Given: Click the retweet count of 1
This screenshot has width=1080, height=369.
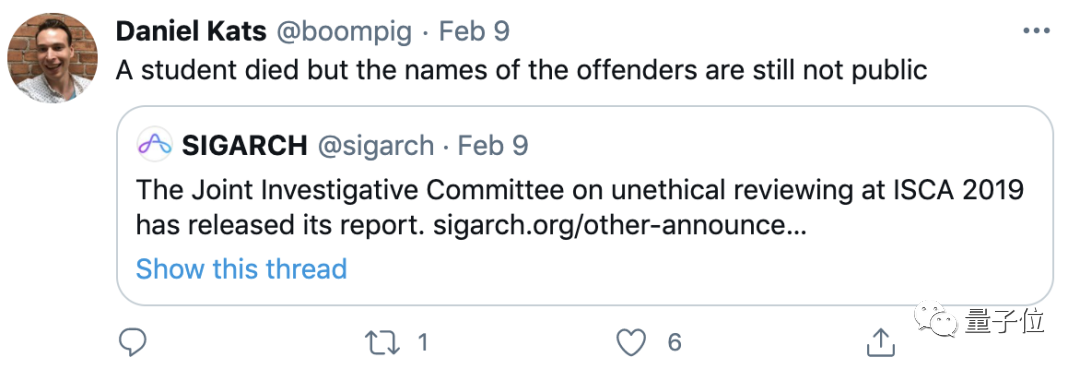Looking at the screenshot, I should [423, 342].
